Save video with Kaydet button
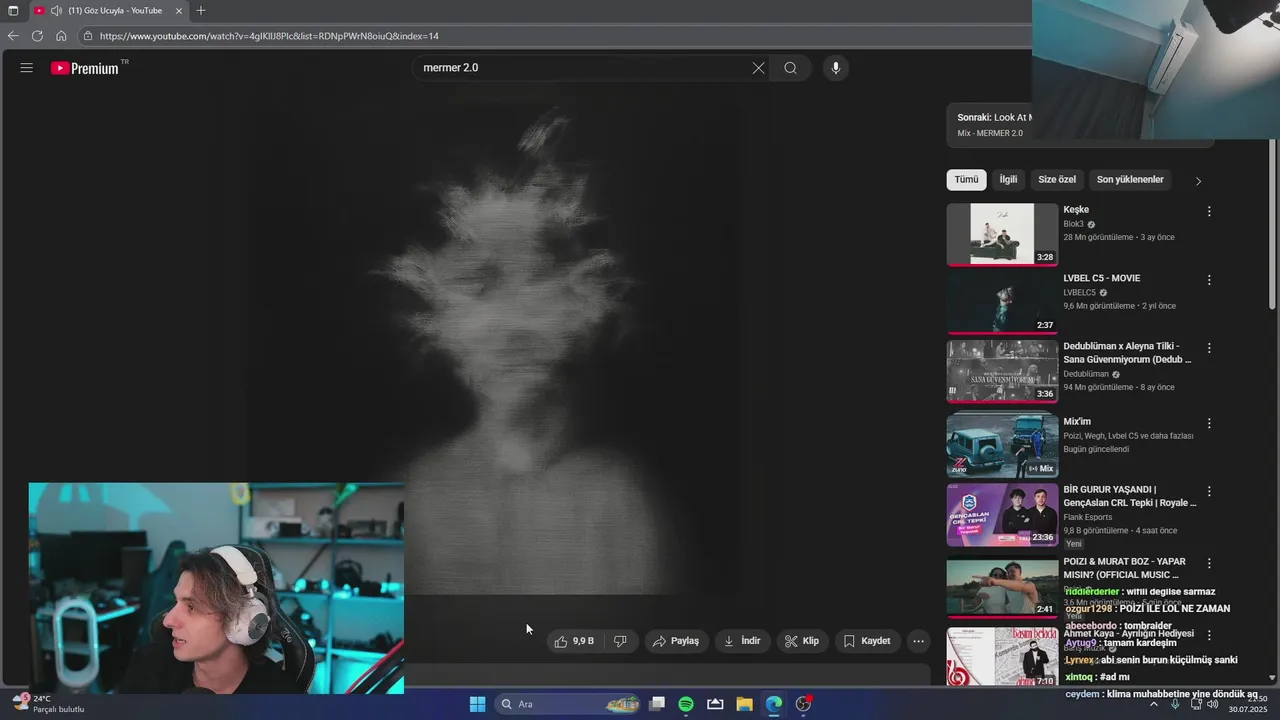Screen dimensions: 1280x720 tap(867, 641)
